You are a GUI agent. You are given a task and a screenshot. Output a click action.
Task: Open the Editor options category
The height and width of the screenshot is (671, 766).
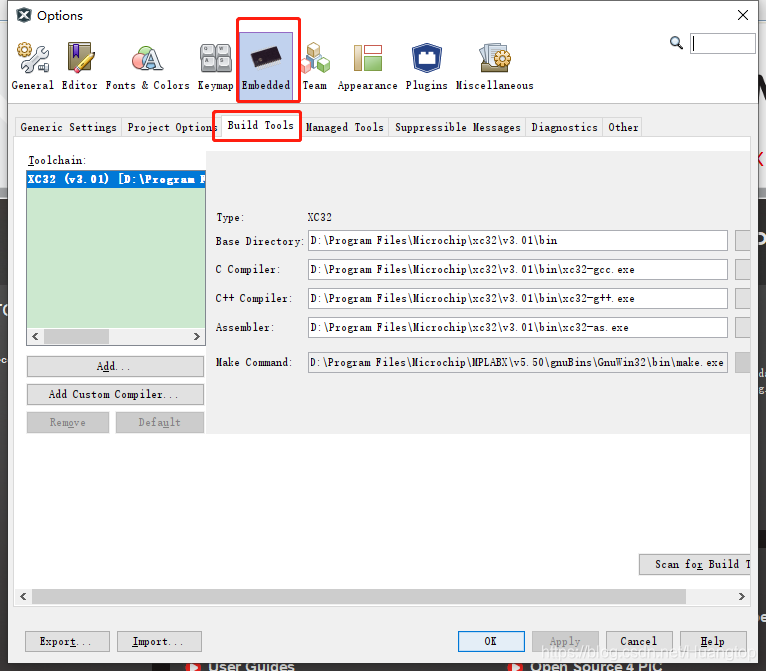pyautogui.click(x=80, y=66)
